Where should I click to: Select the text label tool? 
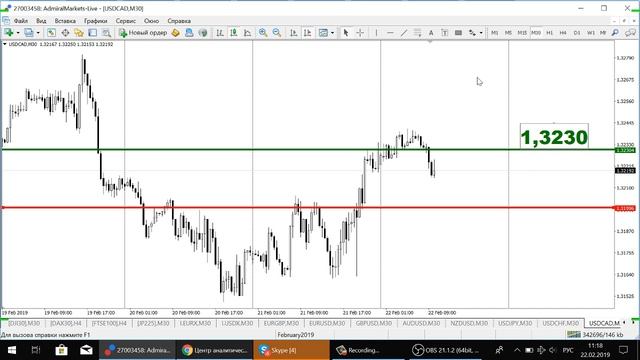click(444, 33)
